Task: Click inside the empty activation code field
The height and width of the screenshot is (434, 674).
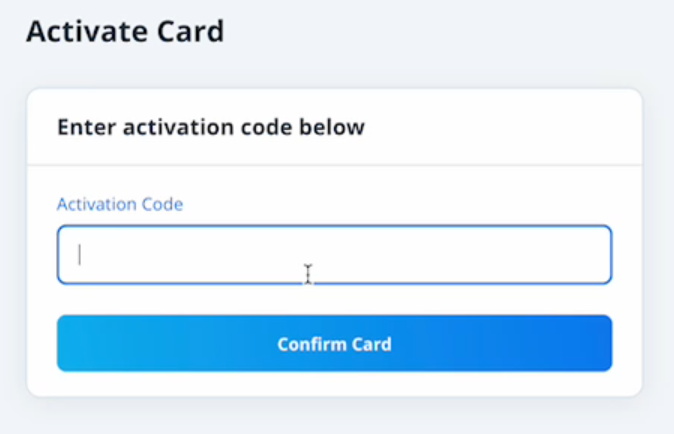Action: (x=334, y=255)
